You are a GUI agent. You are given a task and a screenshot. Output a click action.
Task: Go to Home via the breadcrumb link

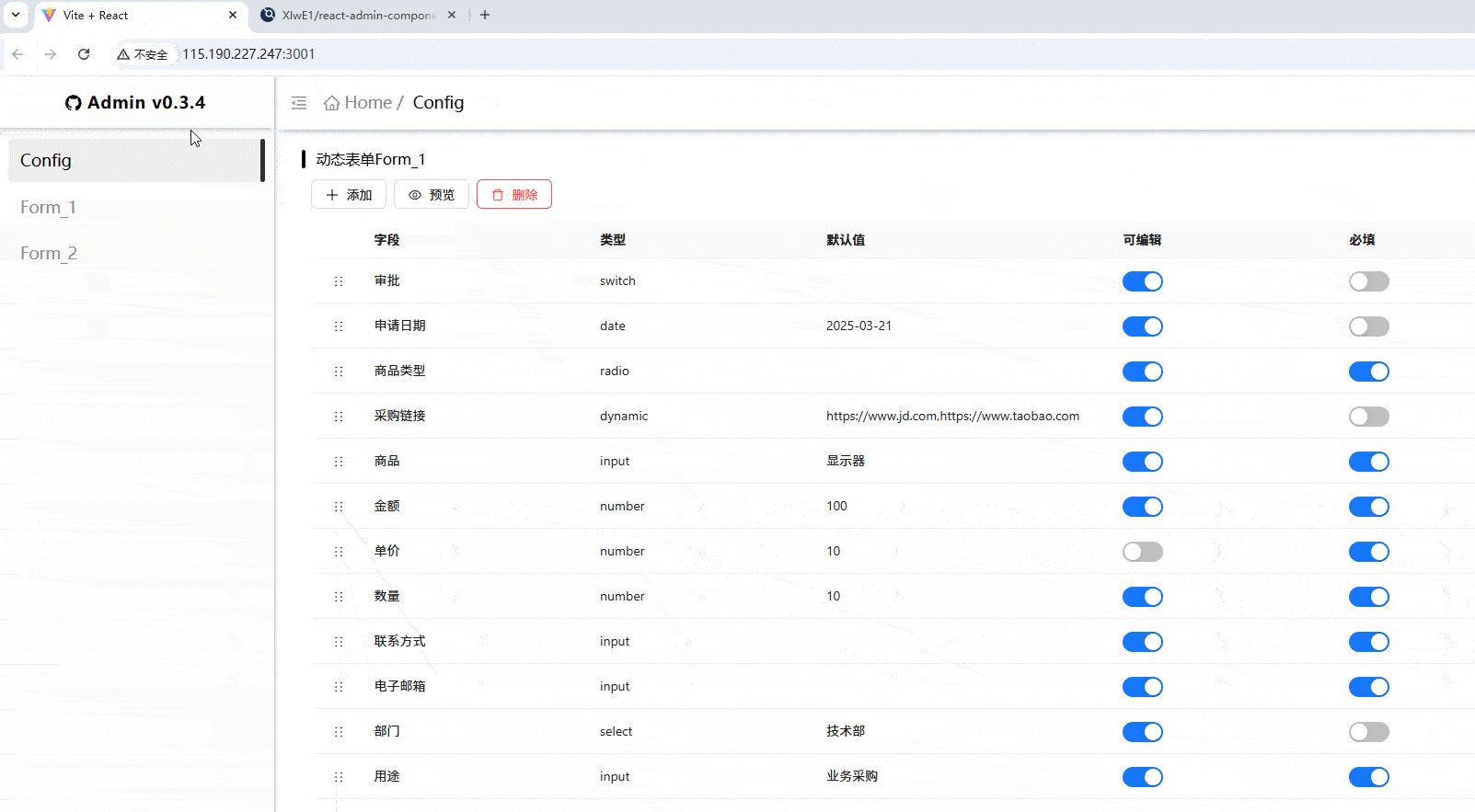point(359,103)
